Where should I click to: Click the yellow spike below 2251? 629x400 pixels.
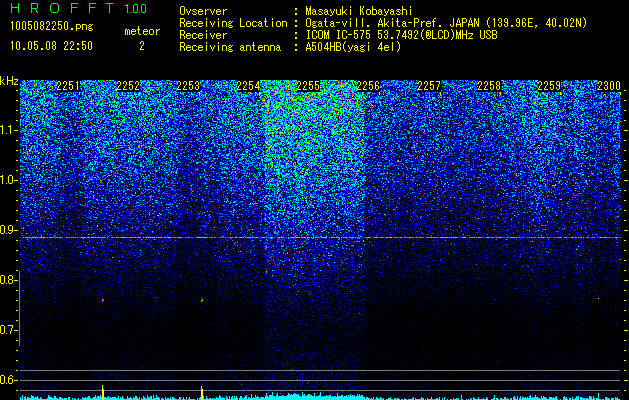point(103,392)
